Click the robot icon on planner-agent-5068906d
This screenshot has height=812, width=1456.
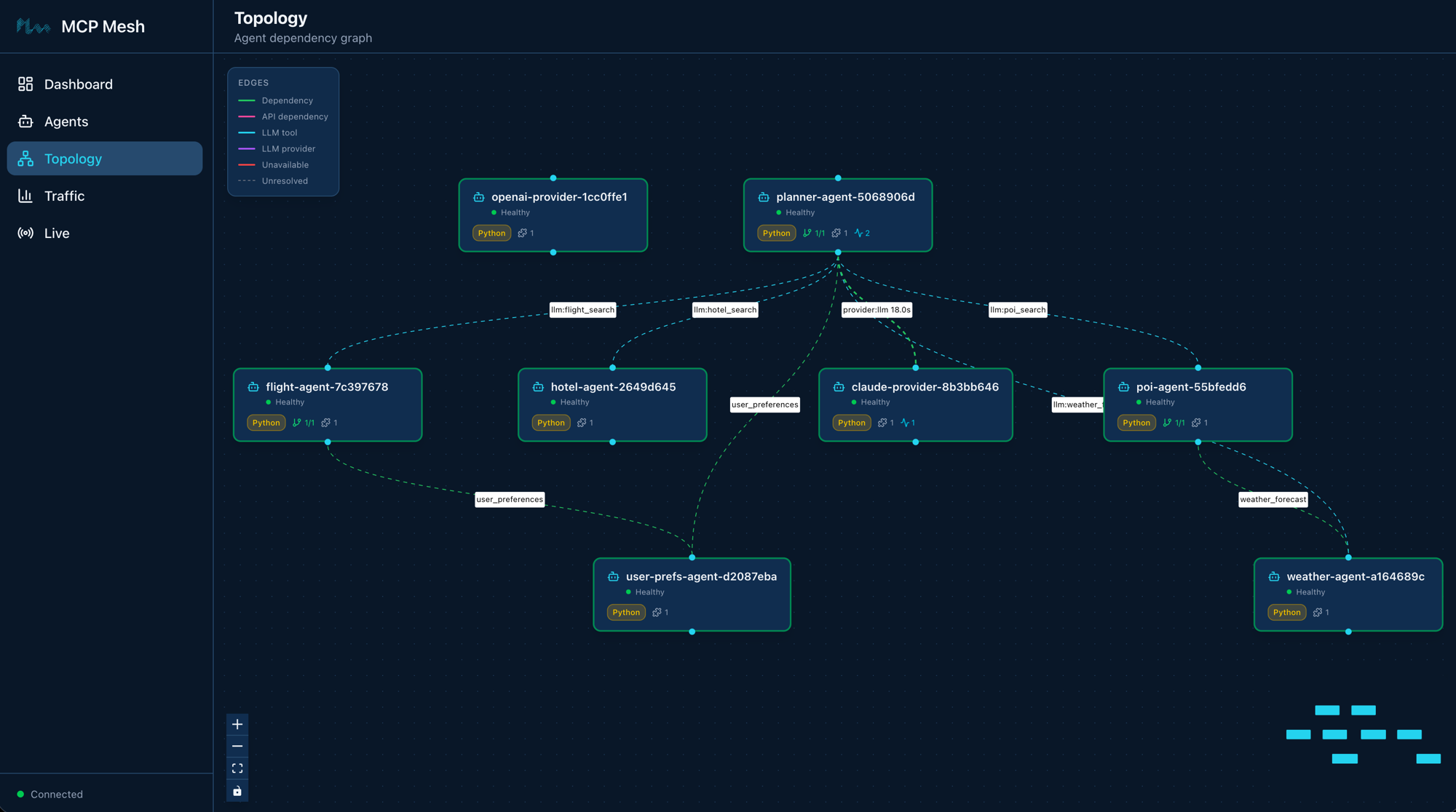tap(763, 196)
